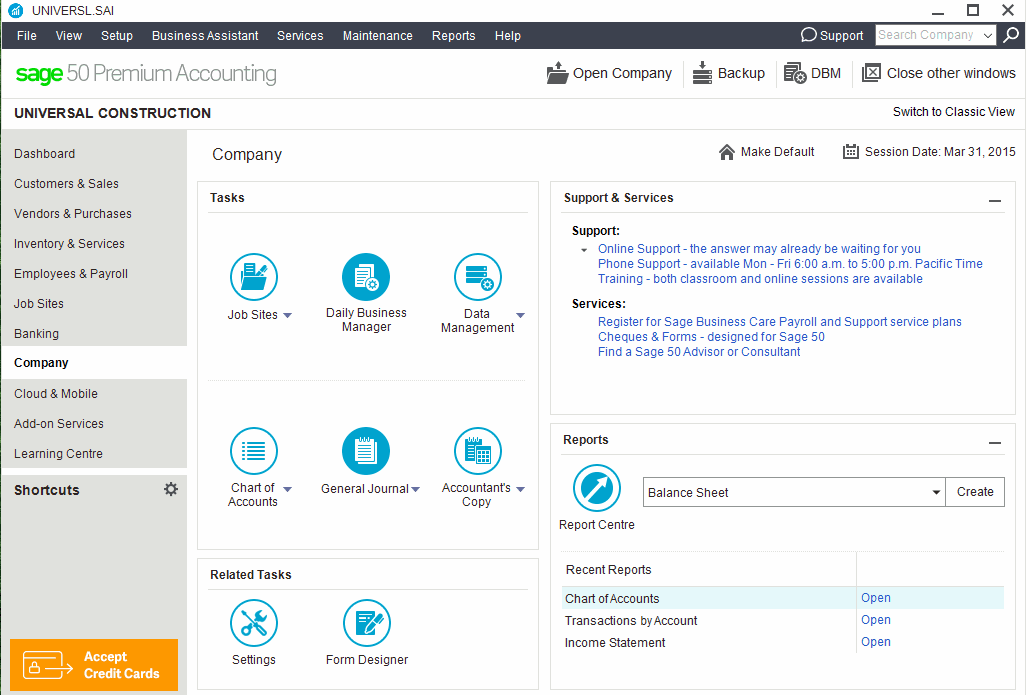The height and width of the screenshot is (695, 1026).
Task: Click the DBM database icon
Action: [x=795, y=73]
